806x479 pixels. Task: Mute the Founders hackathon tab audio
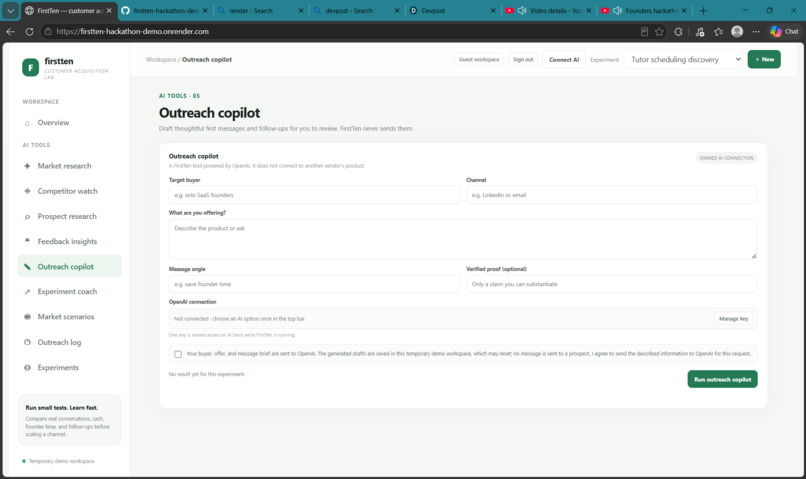click(617, 10)
